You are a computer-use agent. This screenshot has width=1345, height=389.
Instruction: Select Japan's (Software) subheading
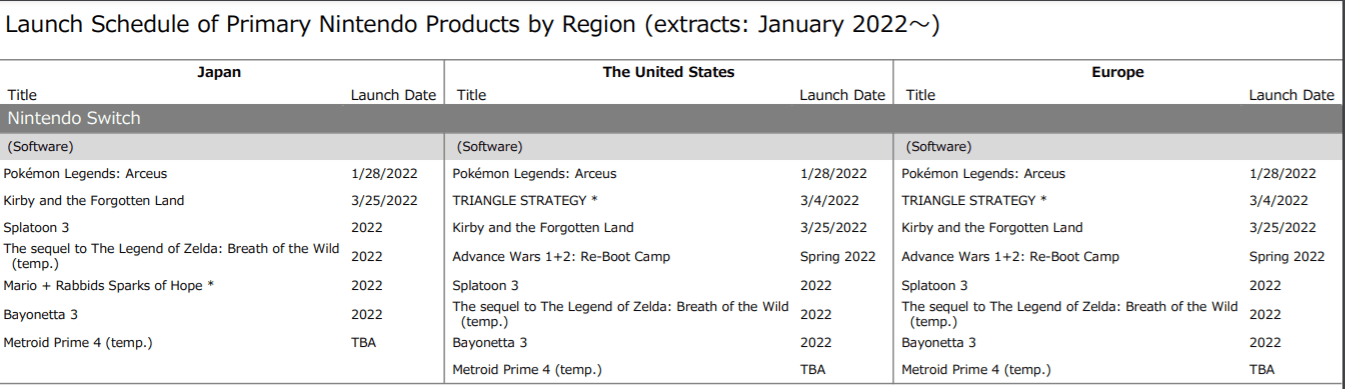[40, 147]
